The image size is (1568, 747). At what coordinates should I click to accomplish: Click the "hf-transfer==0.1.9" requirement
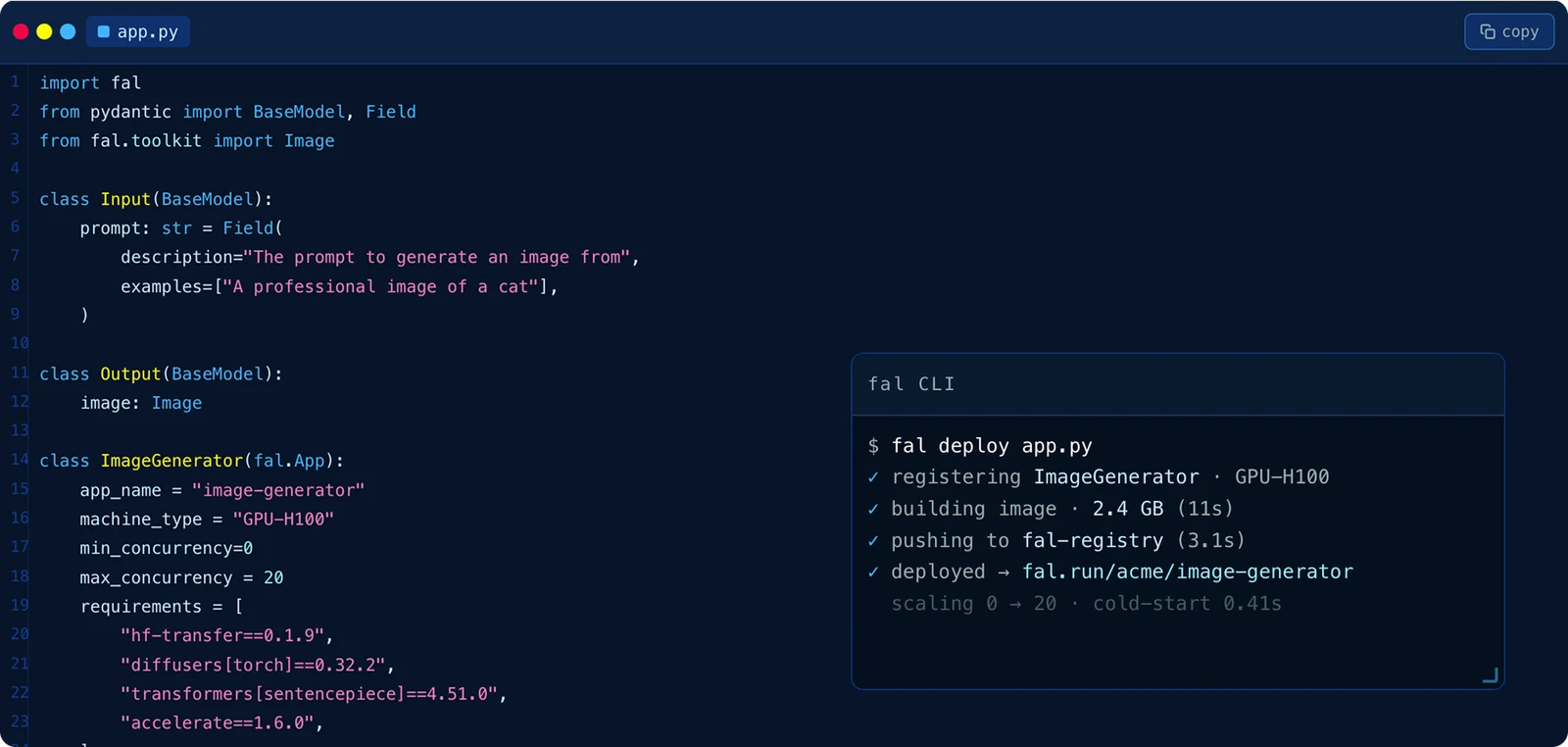(222, 635)
